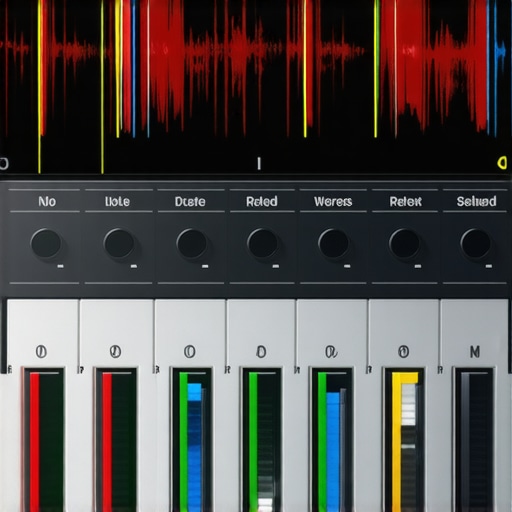Select the Dtate channel header

190,201
